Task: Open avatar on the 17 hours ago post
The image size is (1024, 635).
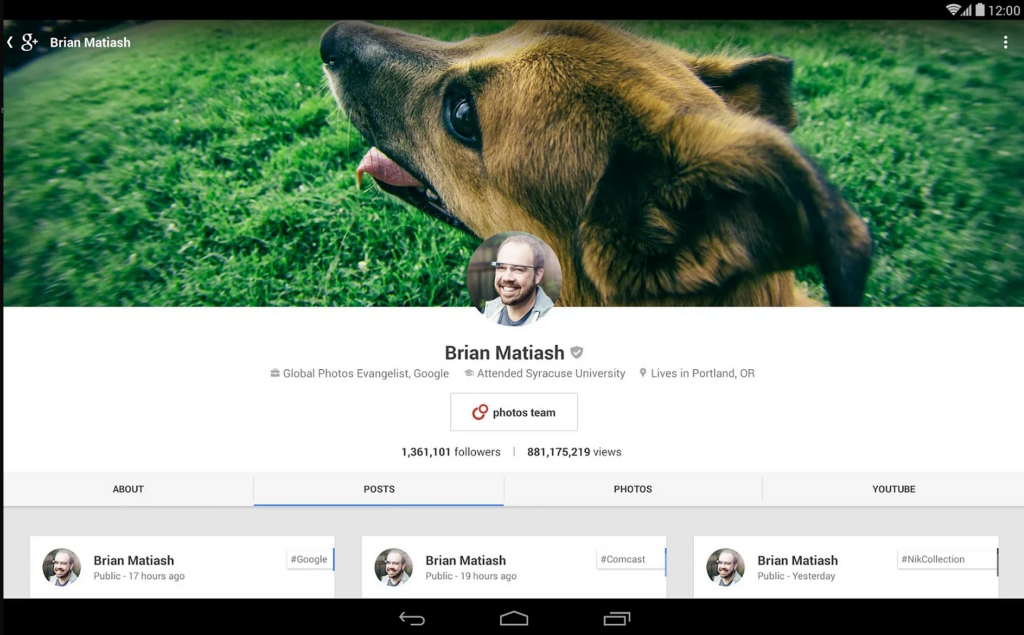Action: point(62,567)
